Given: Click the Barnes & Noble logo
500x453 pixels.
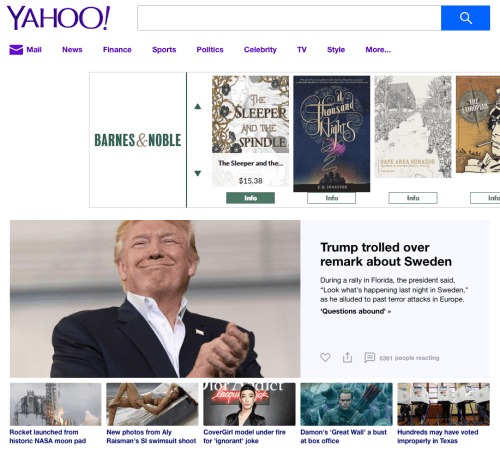Looking at the screenshot, I should tap(138, 140).
